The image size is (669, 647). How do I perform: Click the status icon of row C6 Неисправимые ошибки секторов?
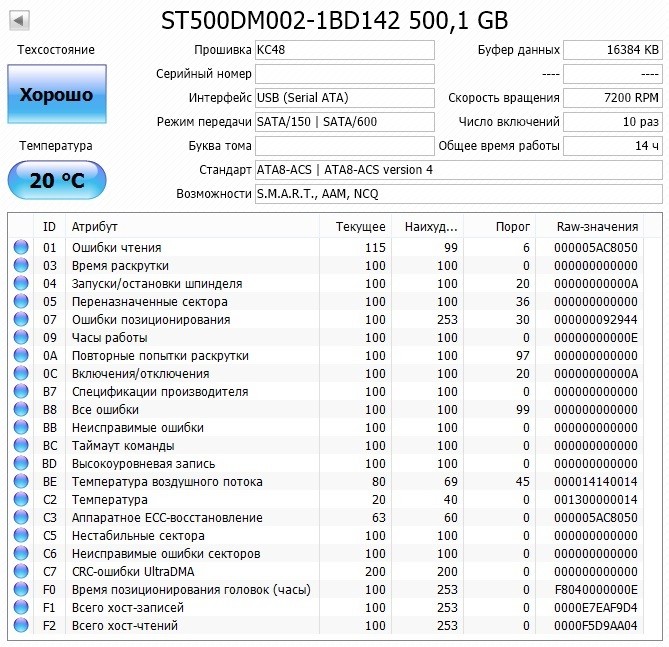(21, 553)
